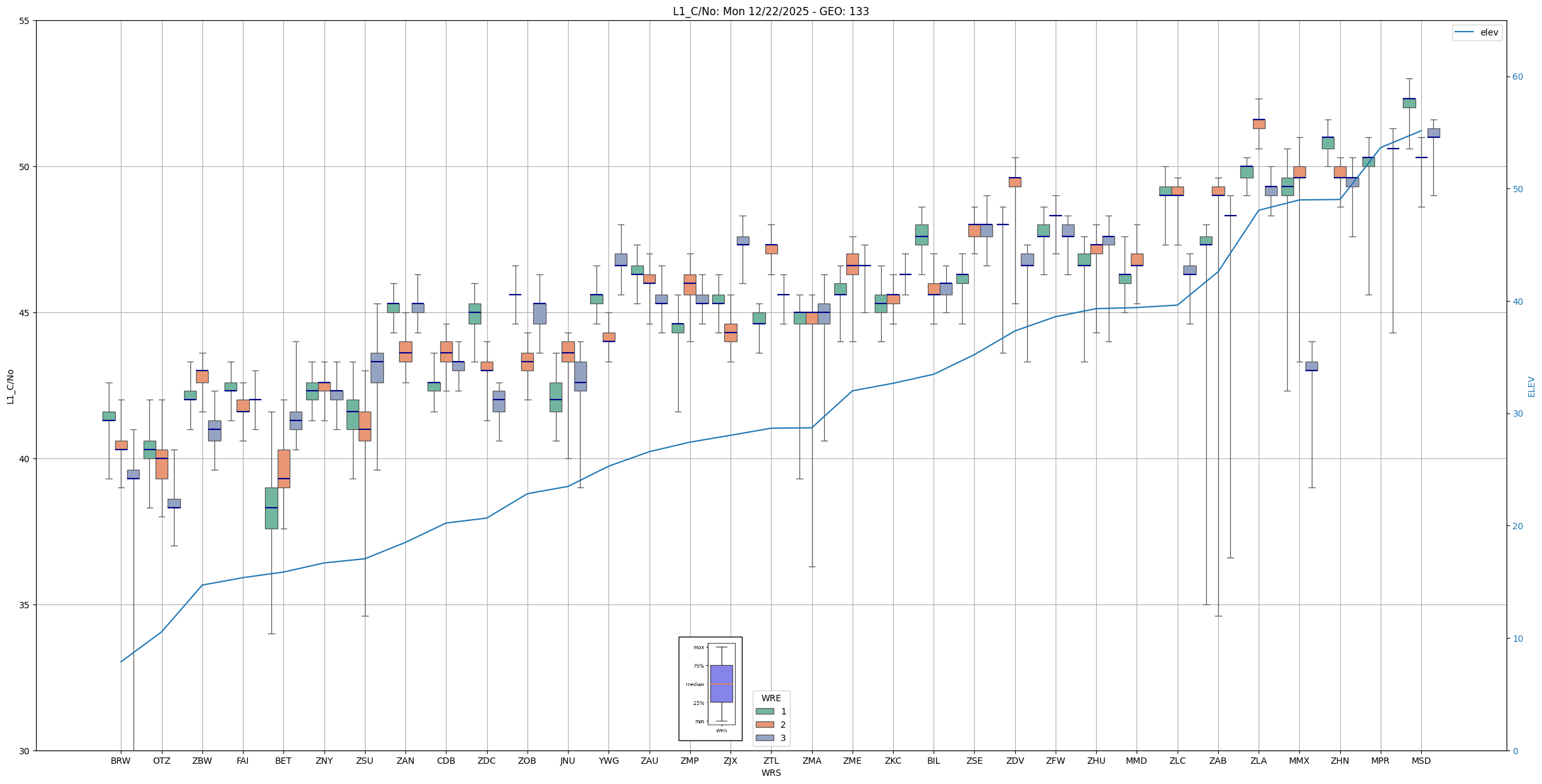Click the ZAB station tick label
1542x784 pixels.
pos(1218,761)
